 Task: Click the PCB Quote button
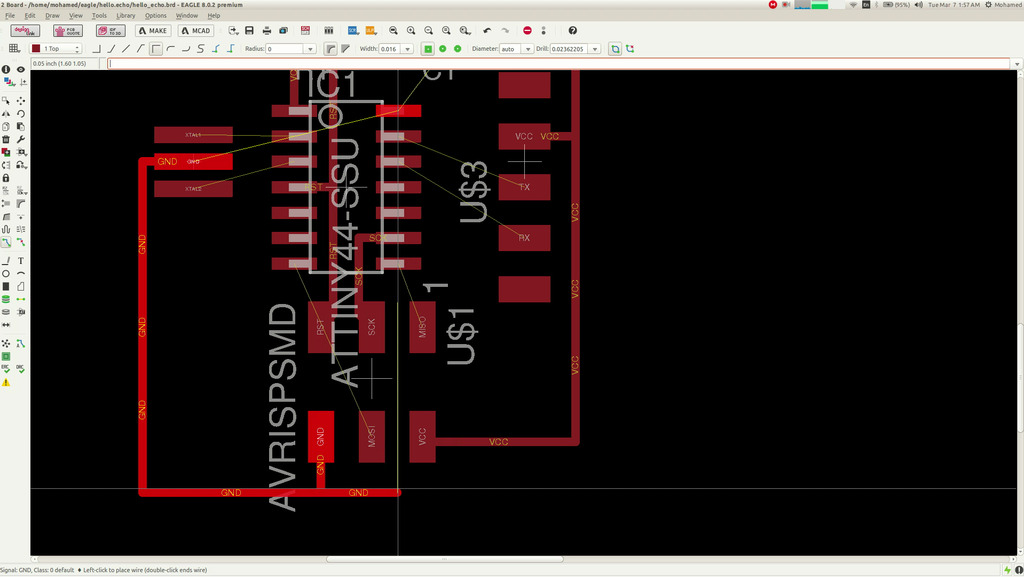point(68,31)
